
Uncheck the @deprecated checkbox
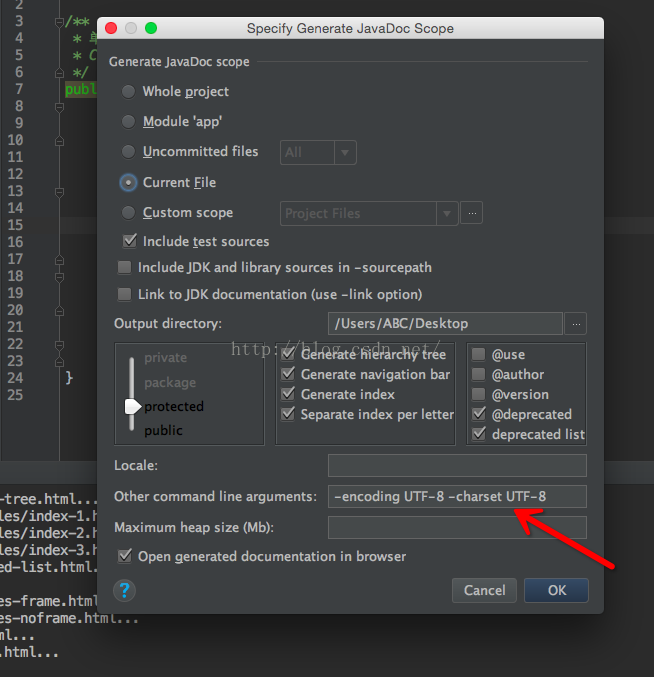pyautogui.click(x=479, y=414)
